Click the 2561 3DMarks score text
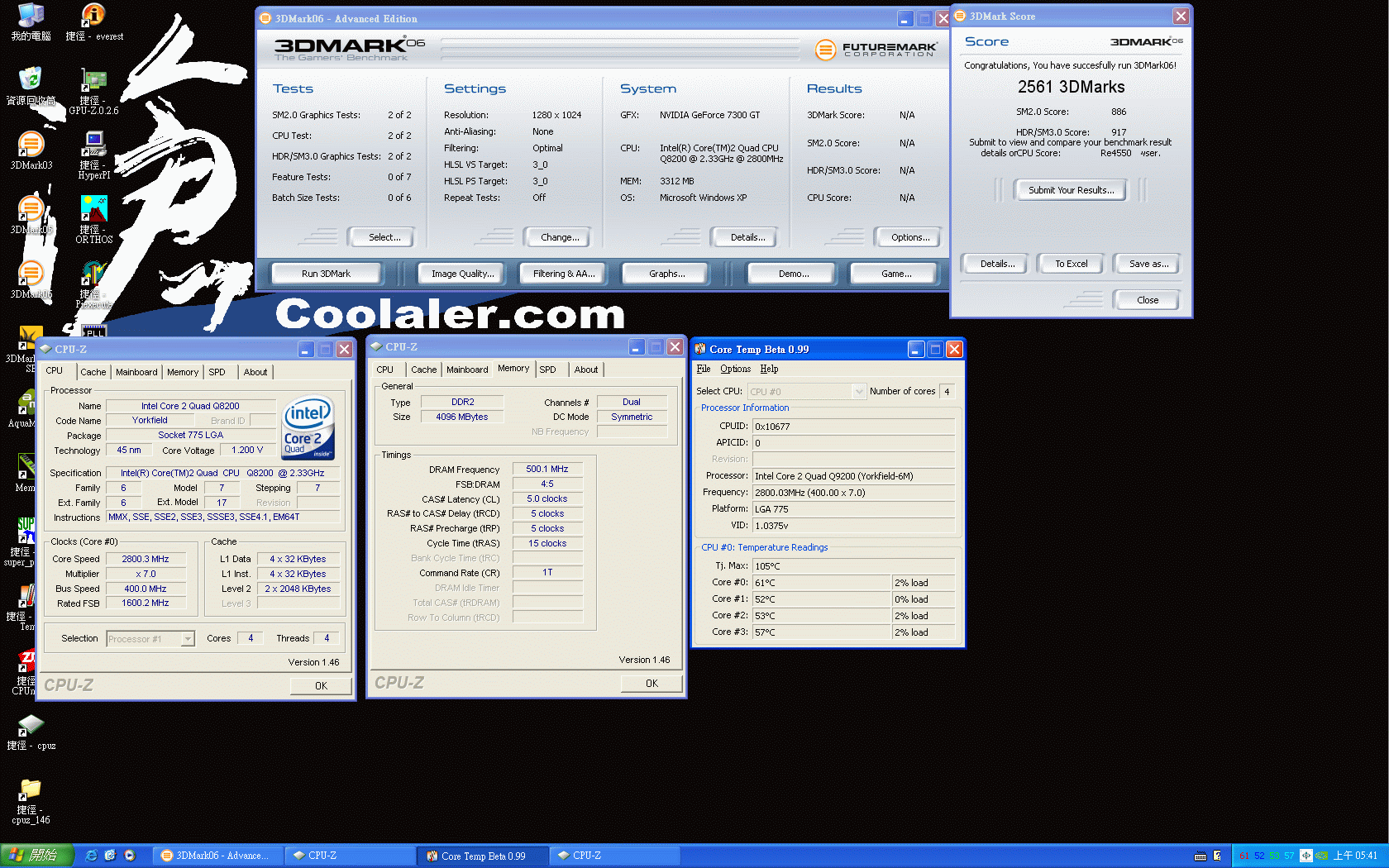The image size is (1389, 868). pos(1071,87)
